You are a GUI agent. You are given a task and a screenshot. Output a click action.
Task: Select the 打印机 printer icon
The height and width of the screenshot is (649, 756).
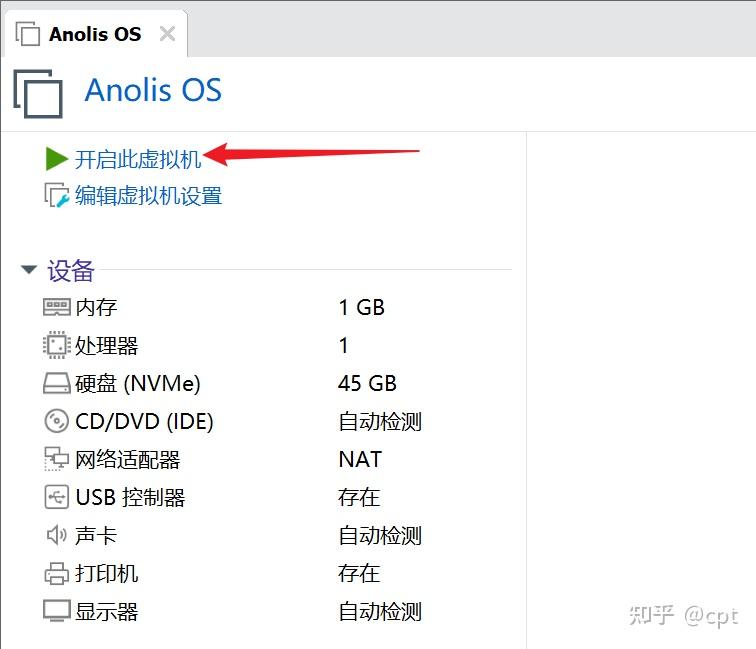(x=56, y=574)
